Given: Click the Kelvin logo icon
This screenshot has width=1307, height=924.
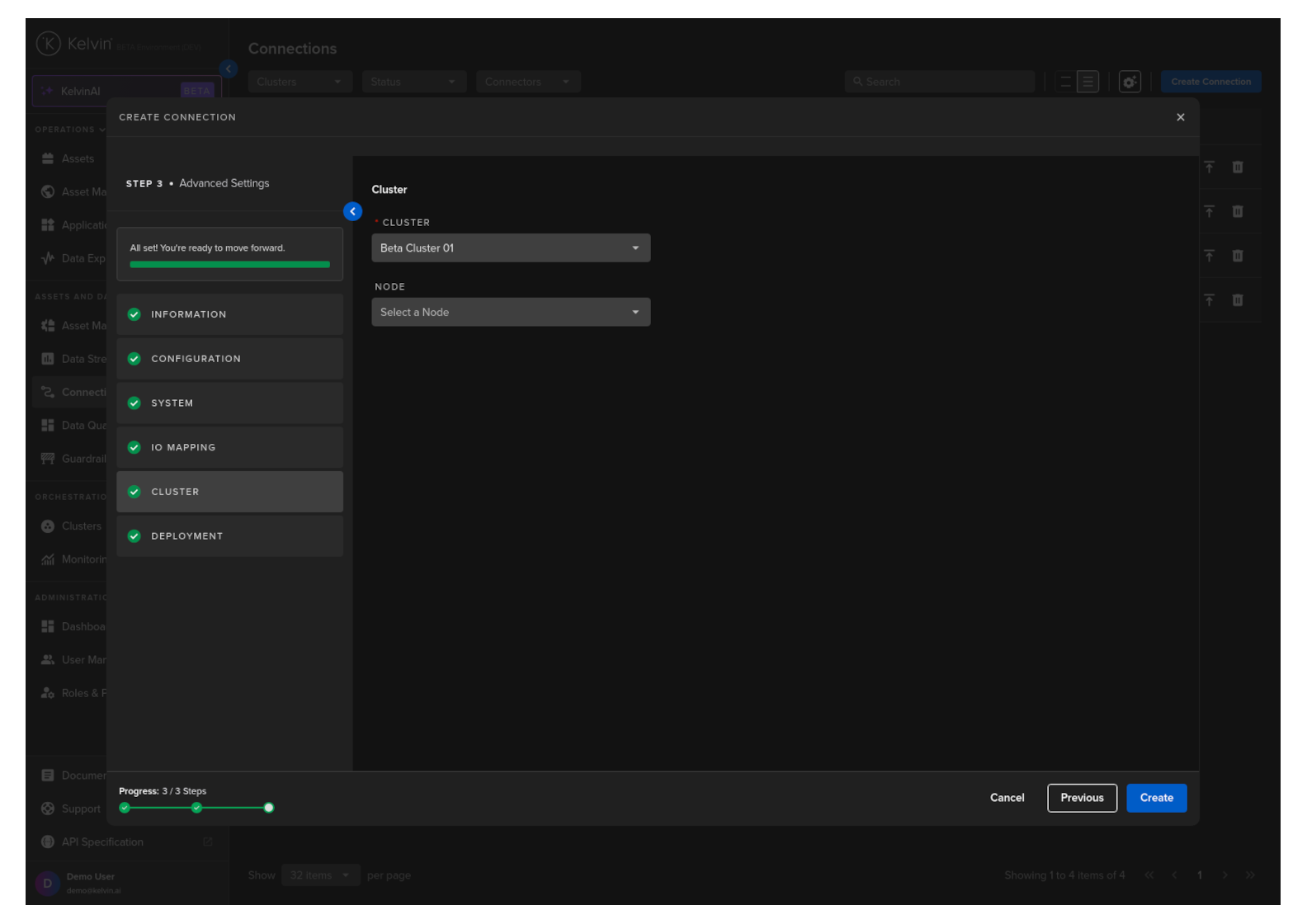Looking at the screenshot, I should tap(49, 44).
